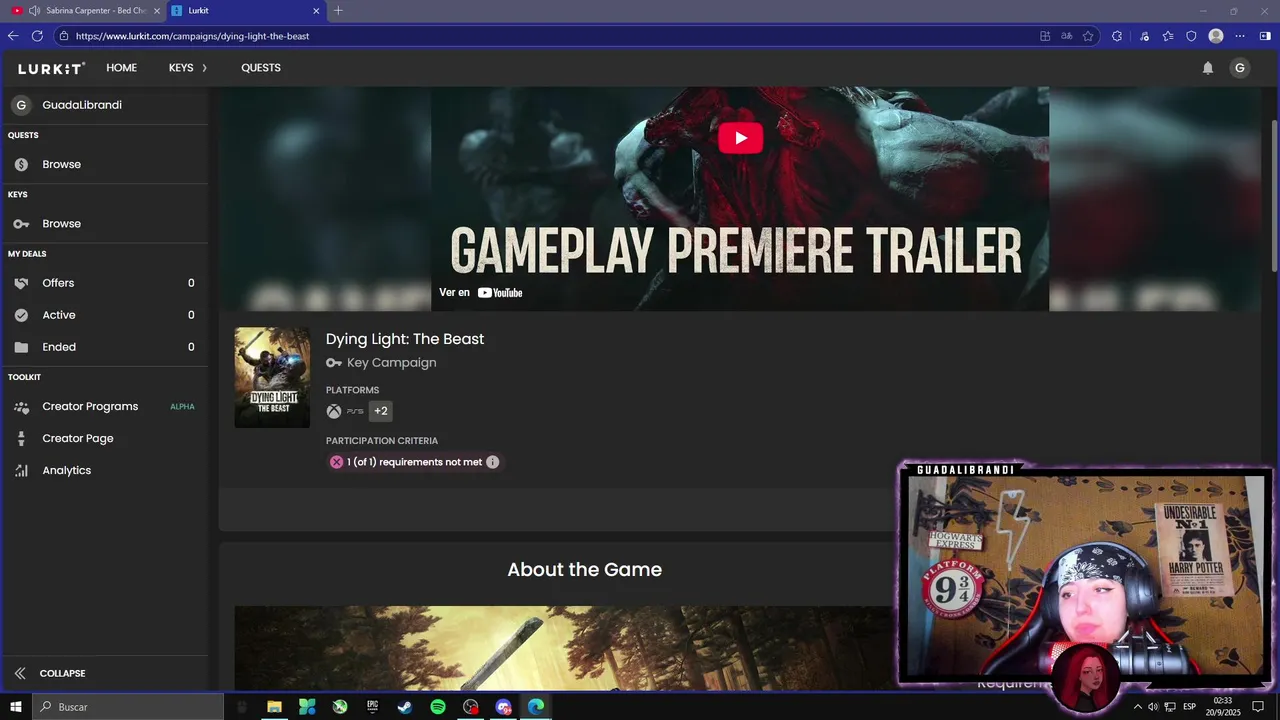Go to the HOME menu item
Screen dimensions: 1280x720
(x=122, y=68)
